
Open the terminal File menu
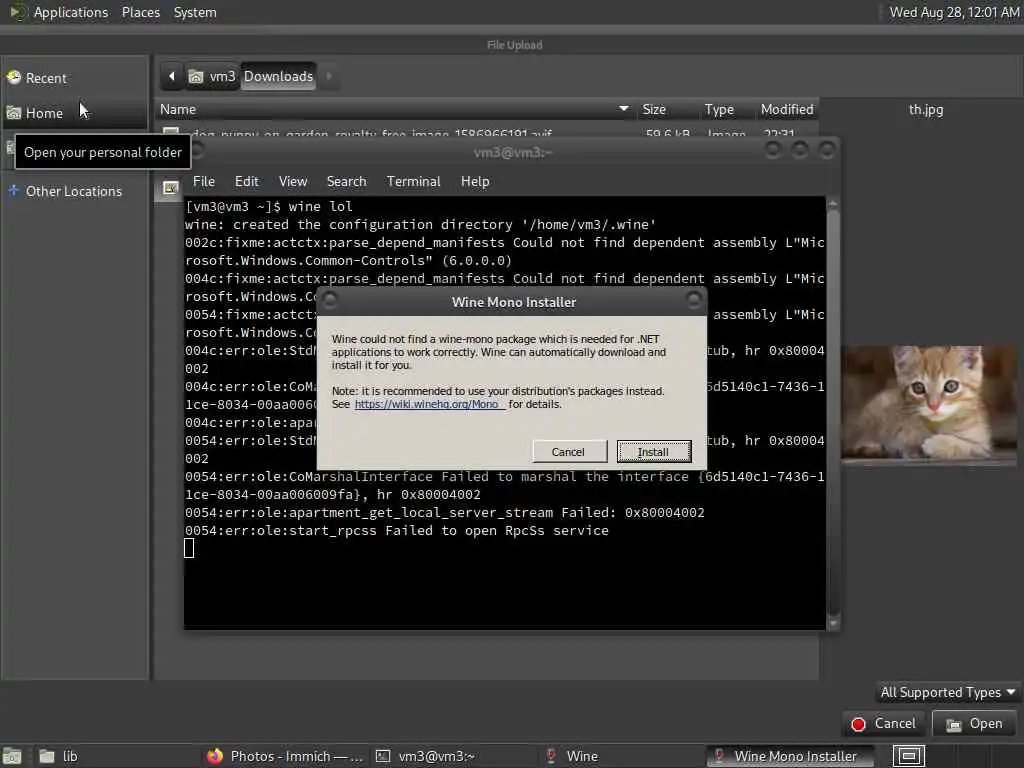[x=204, y=182]
